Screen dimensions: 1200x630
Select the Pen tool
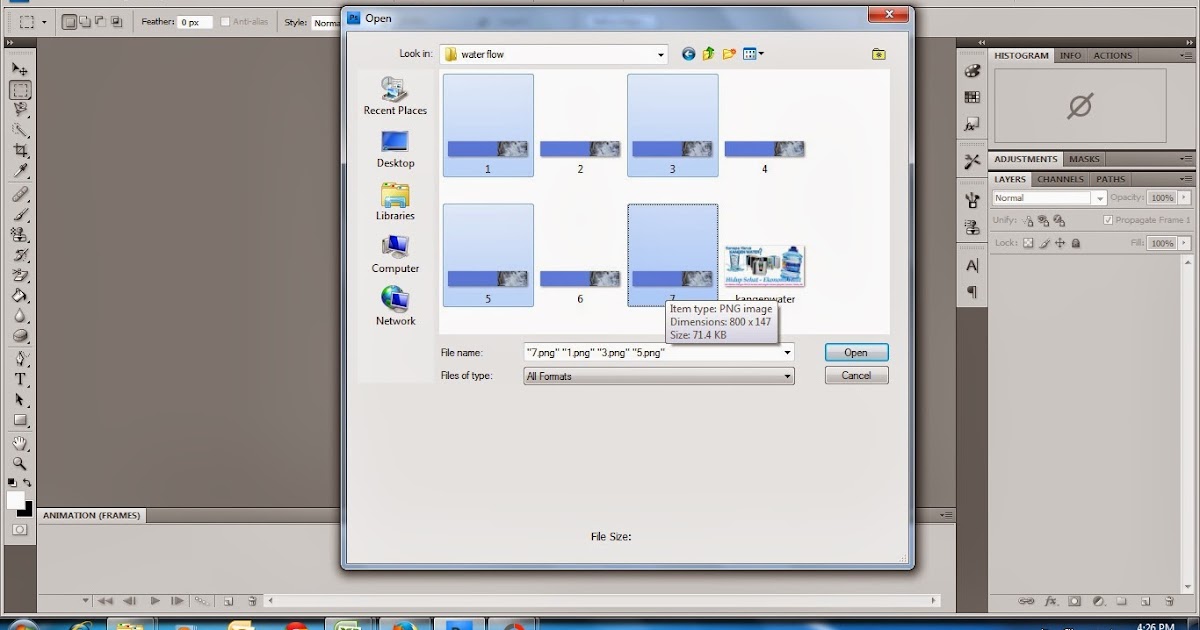coord(20,359)
